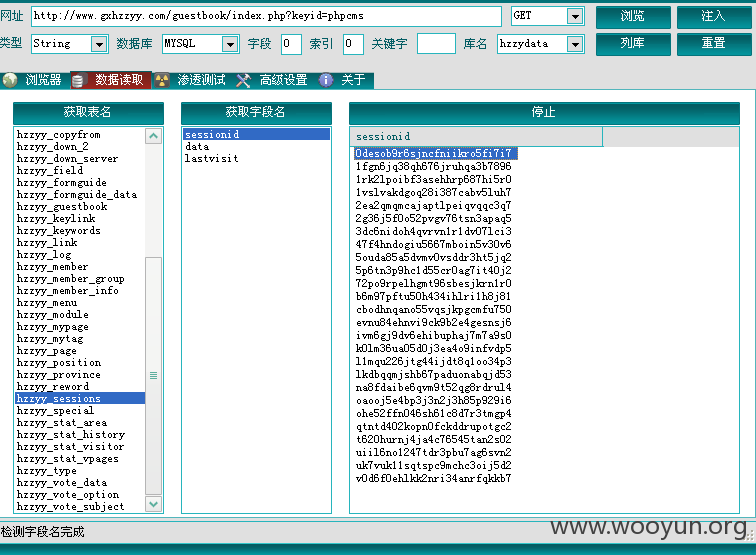Click the tools icon of the 高级设置 tab

[243, 80]
